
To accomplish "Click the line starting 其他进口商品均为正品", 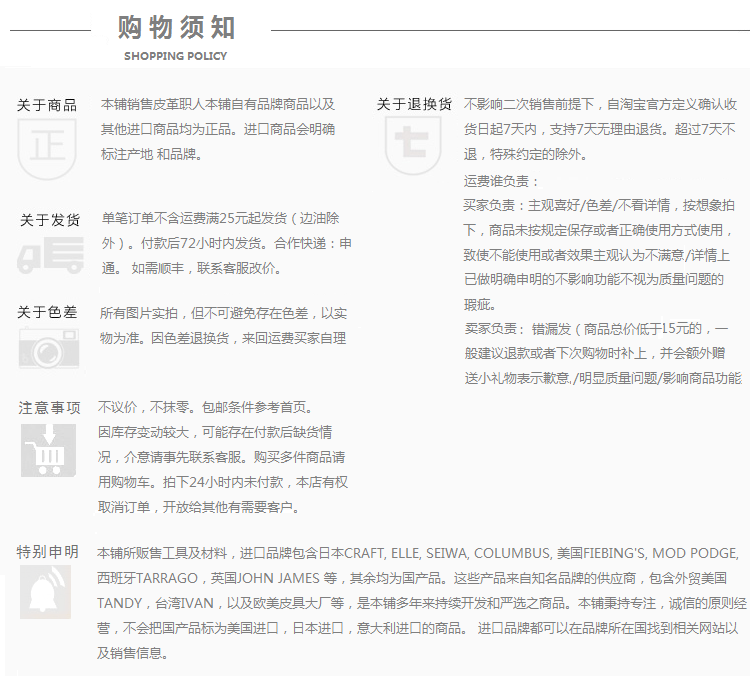I will pos(218,129).
